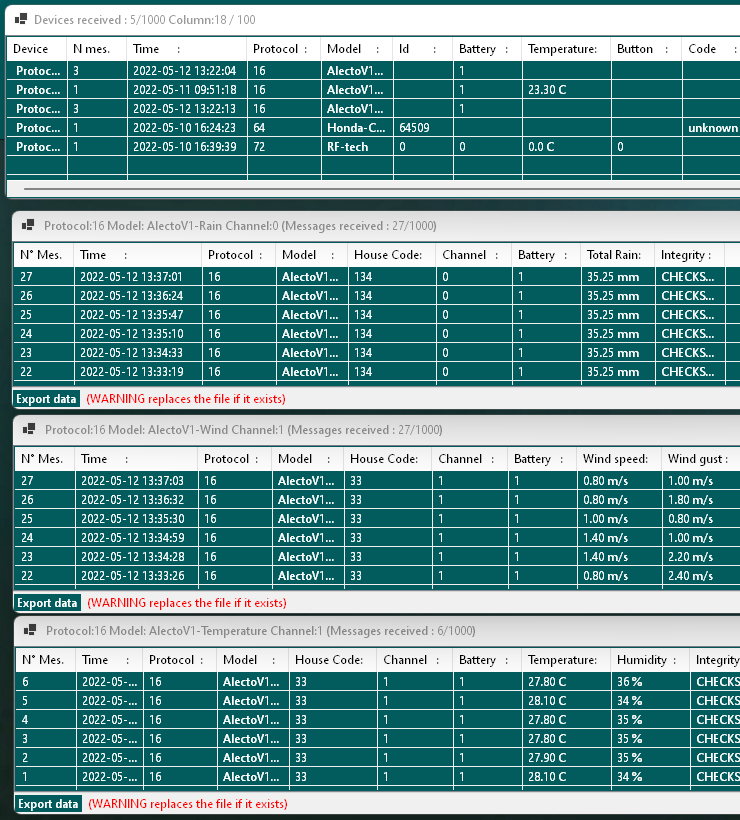Select Wind message timed 2022-05-12 13:36:32
This screenshot has height=820, width=740.
point(377,500)
